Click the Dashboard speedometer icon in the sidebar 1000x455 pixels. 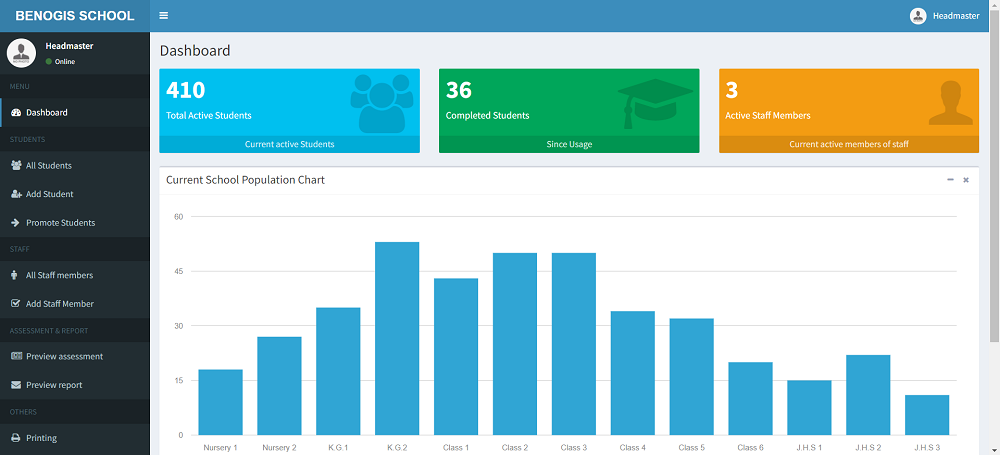click(16, 113)
